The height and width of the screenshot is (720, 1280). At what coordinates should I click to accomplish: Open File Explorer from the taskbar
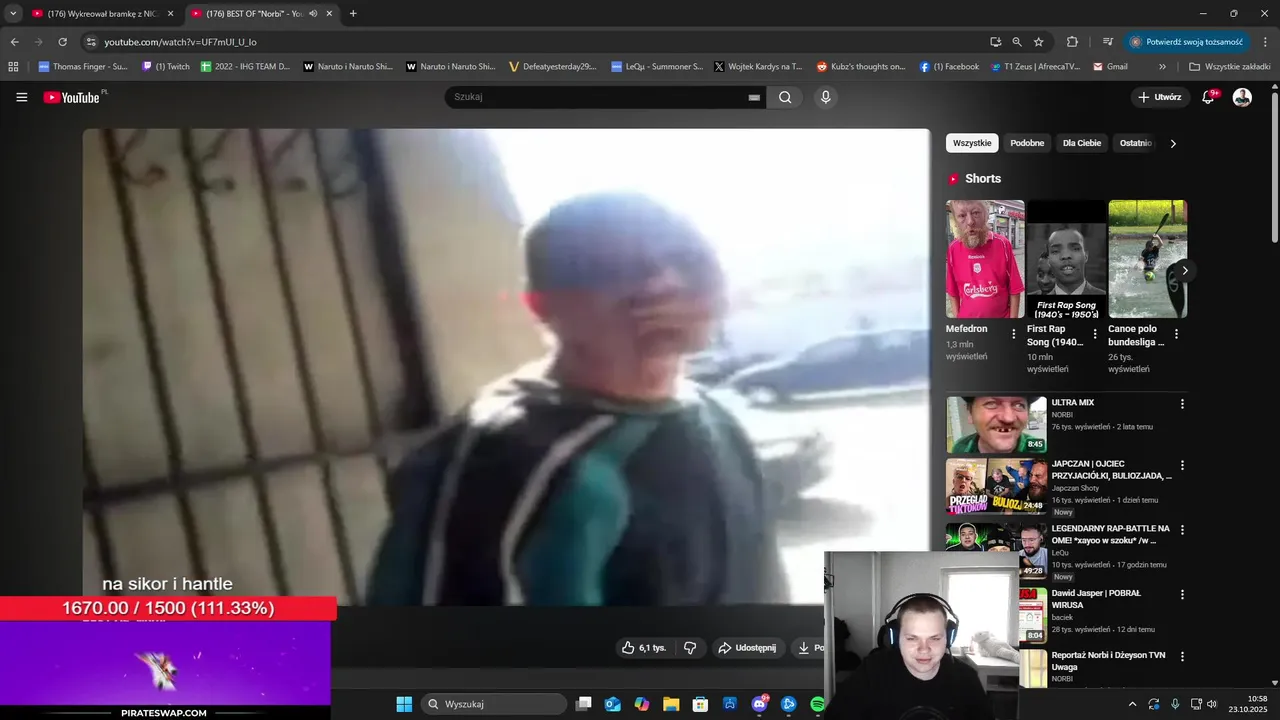click(x=671, y=704)
